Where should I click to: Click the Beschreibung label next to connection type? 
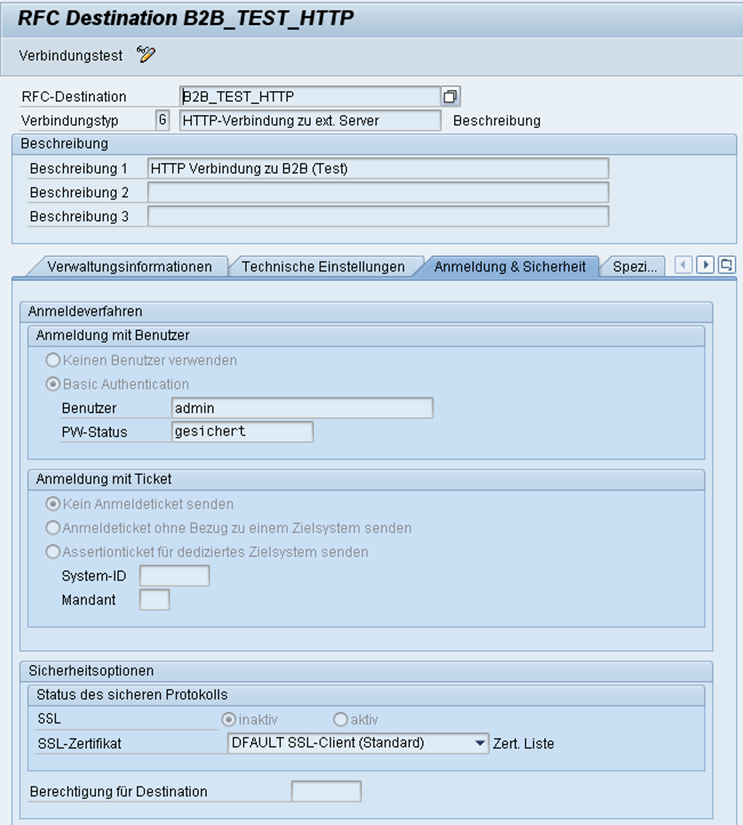[497, 120]
